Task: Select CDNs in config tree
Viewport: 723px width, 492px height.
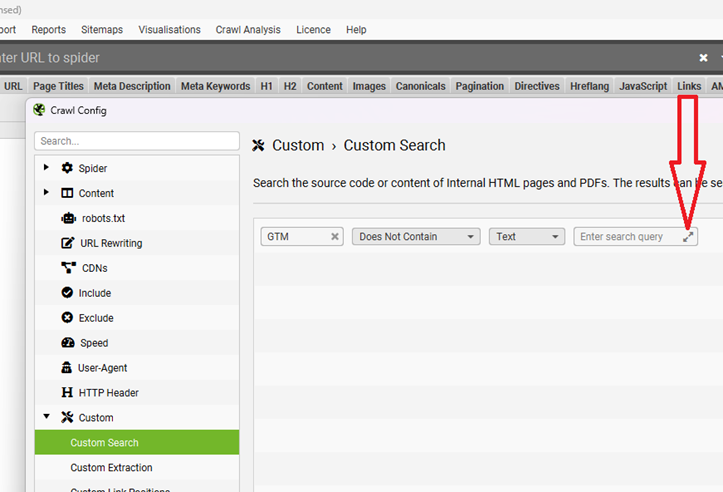Action: (x=136, y=268)
